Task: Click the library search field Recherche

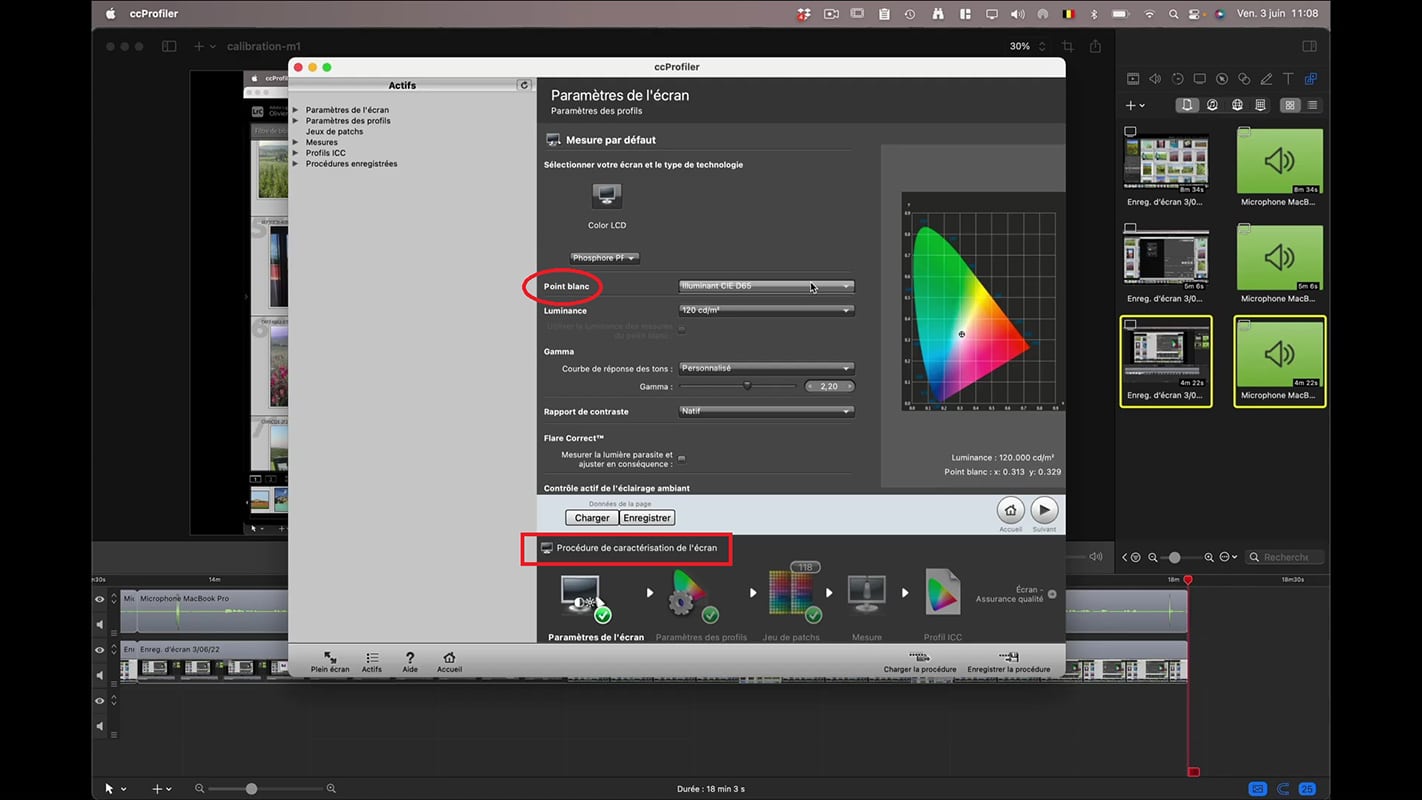Action: 1284,557
